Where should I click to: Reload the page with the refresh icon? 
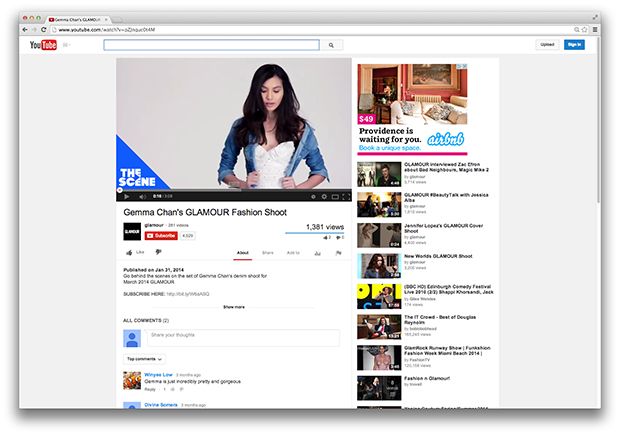[43, 30]
